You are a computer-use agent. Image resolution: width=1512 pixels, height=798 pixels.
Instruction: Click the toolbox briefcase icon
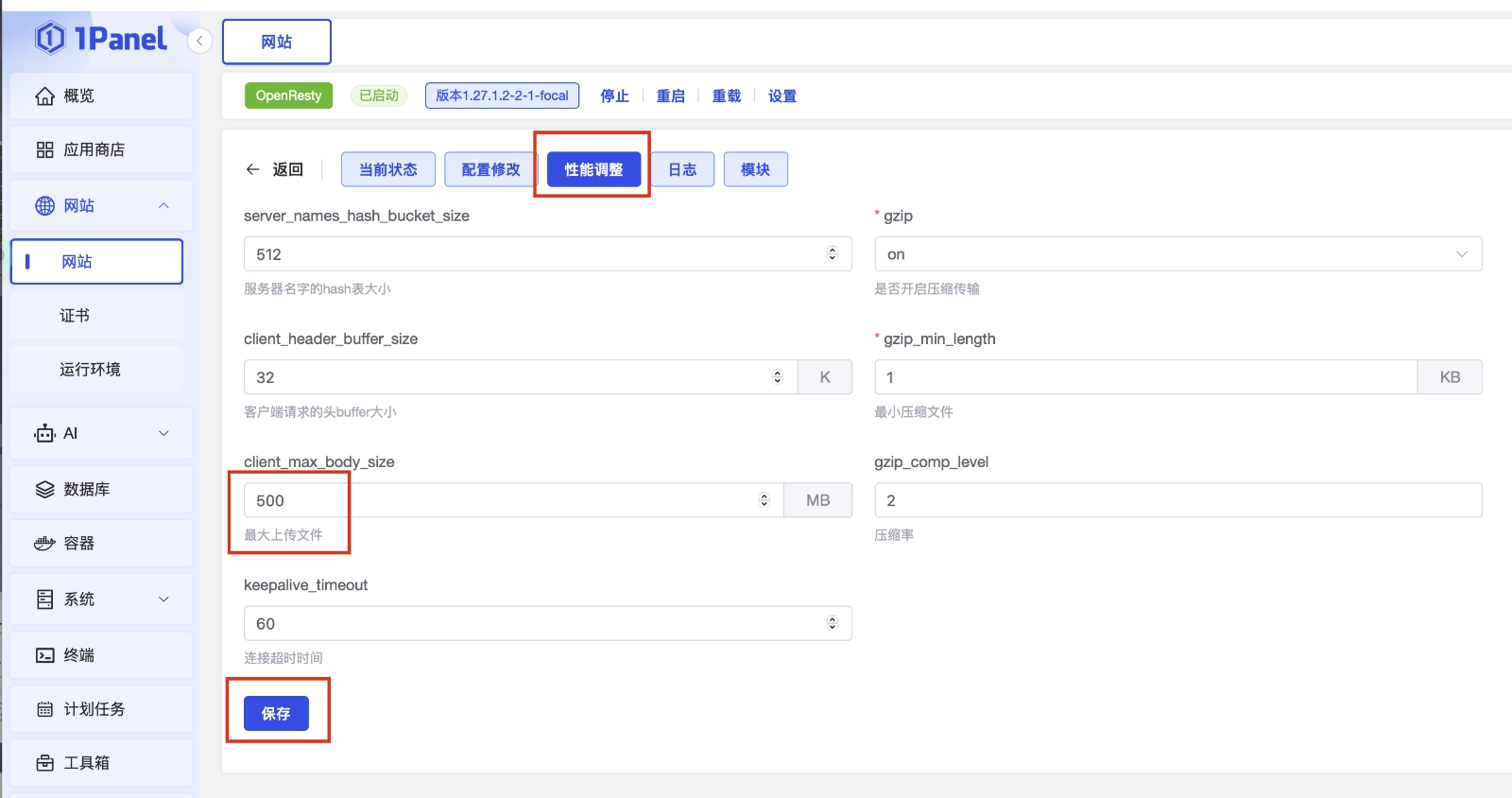click(44, 763)
